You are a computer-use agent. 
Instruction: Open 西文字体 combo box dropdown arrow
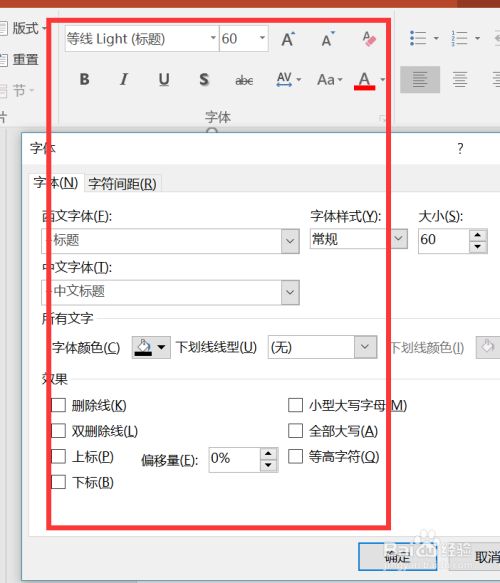[290, 241]
